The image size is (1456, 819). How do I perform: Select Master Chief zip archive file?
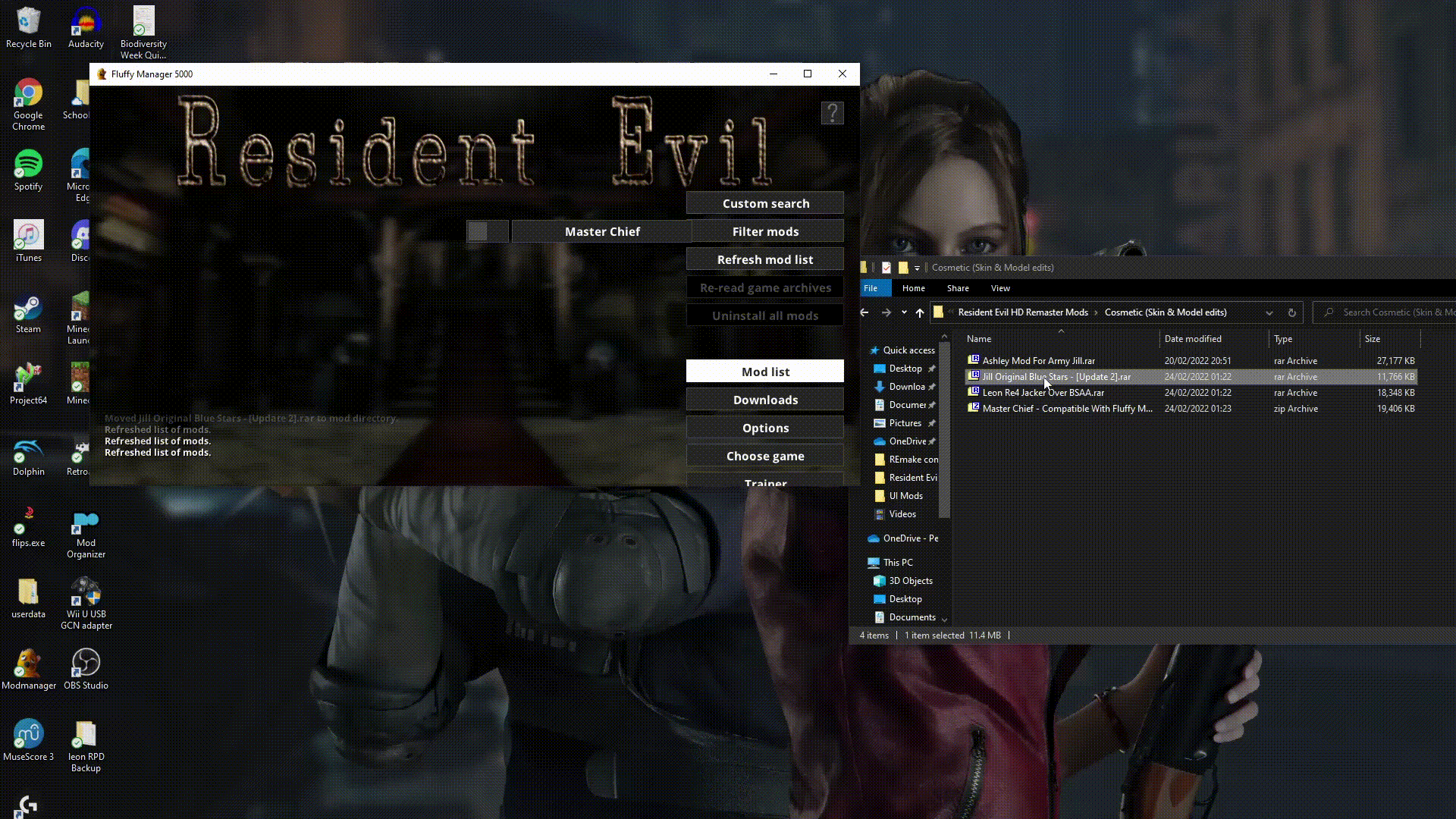click(1066, 409)
